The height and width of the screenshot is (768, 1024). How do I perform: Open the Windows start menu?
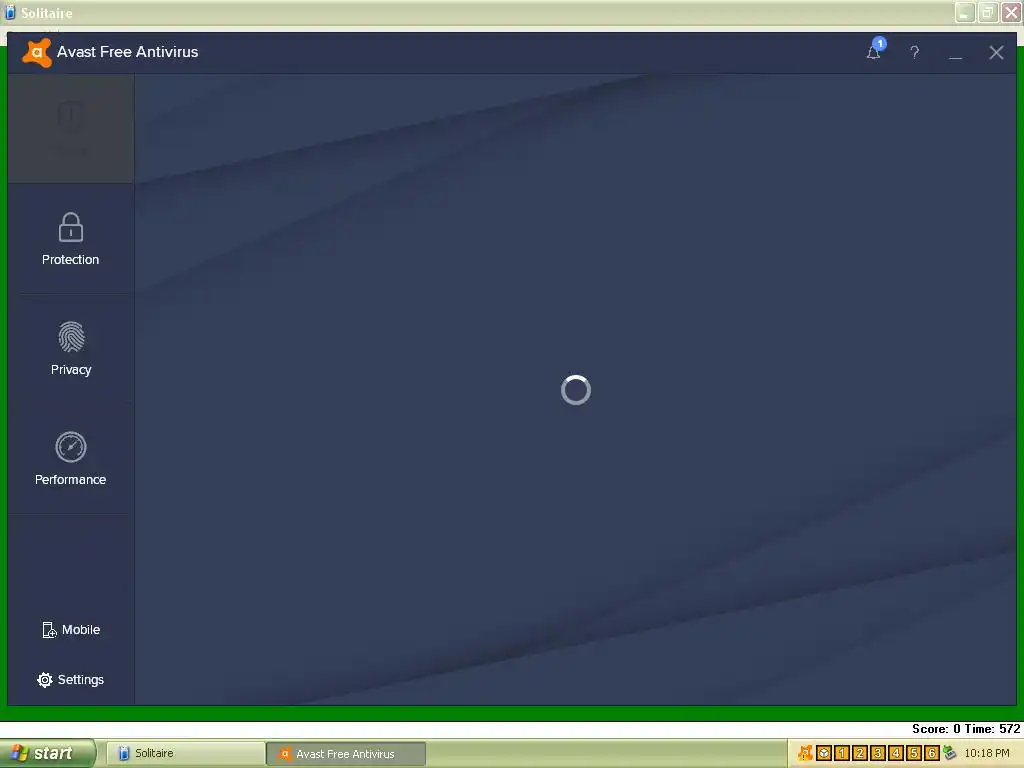pos(48,753)
